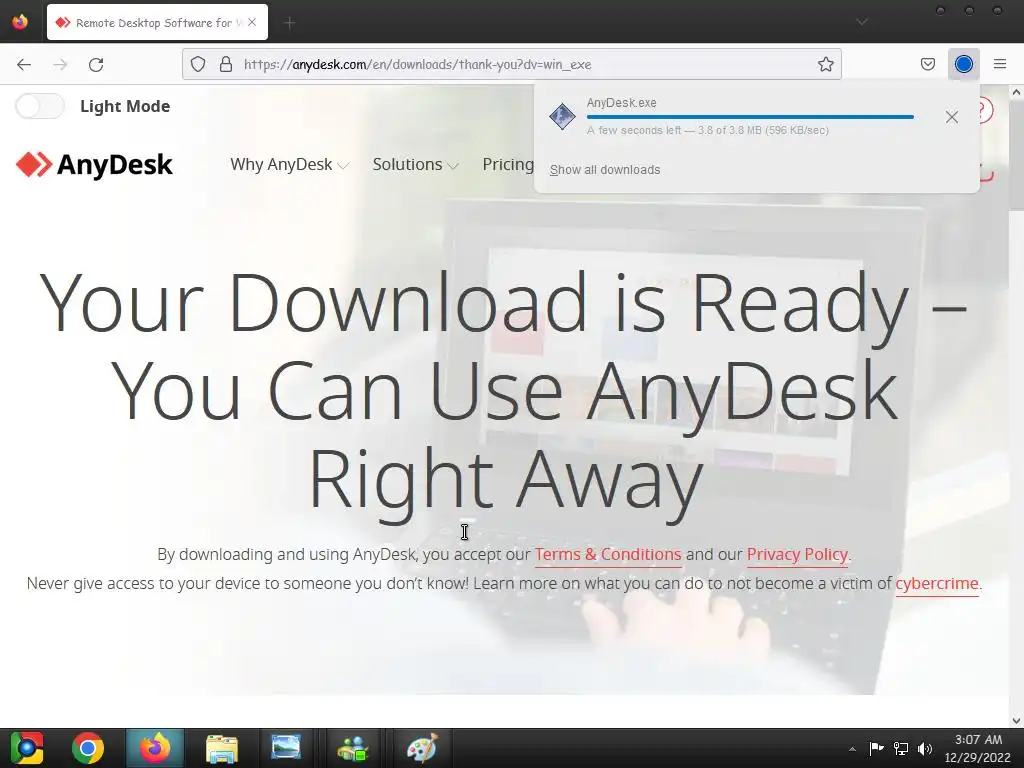Click the site security padlock icon
The image size is (1024, 768).
226,64
